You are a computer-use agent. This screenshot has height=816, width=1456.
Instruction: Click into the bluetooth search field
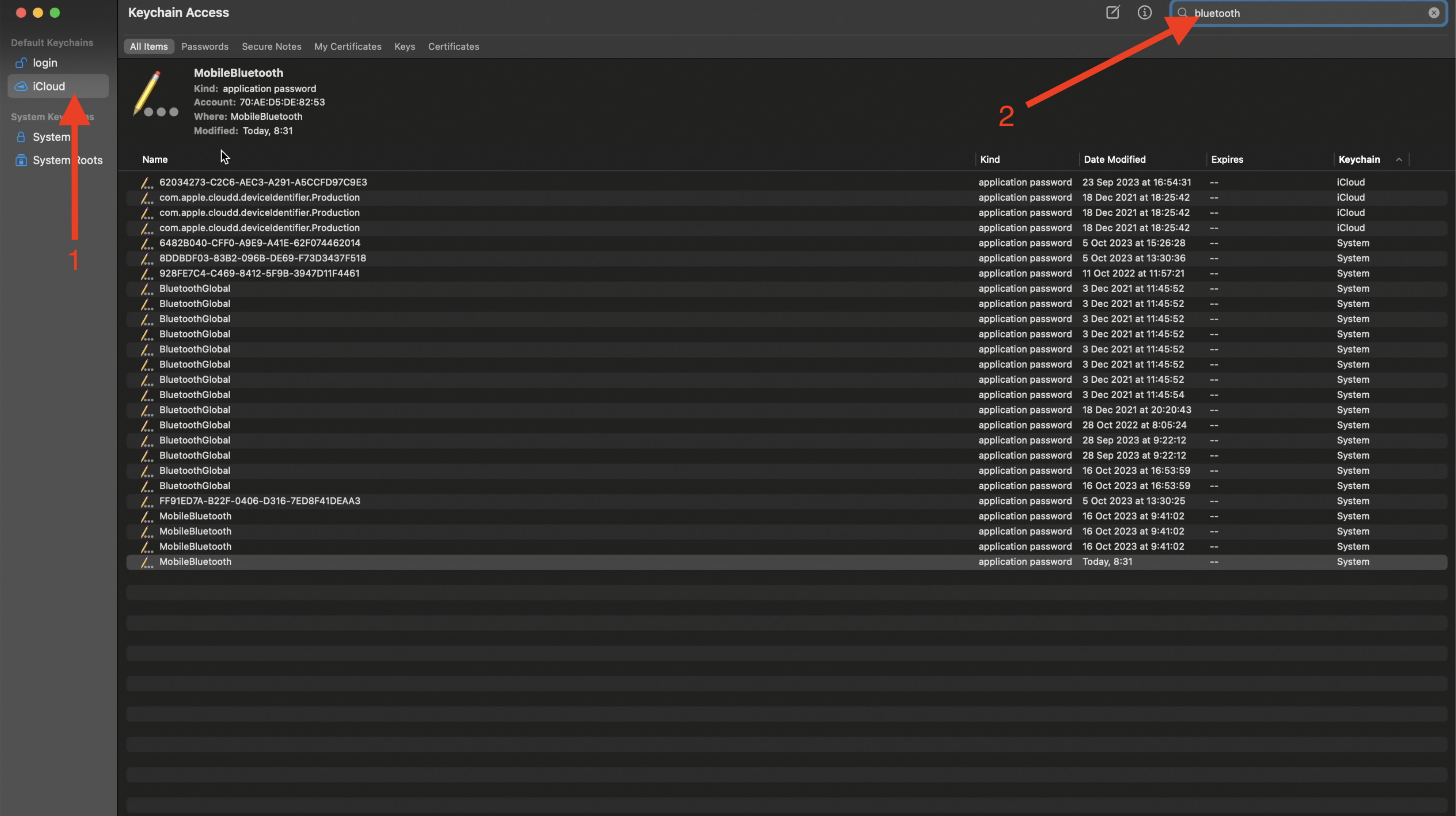coord(1308,13)
